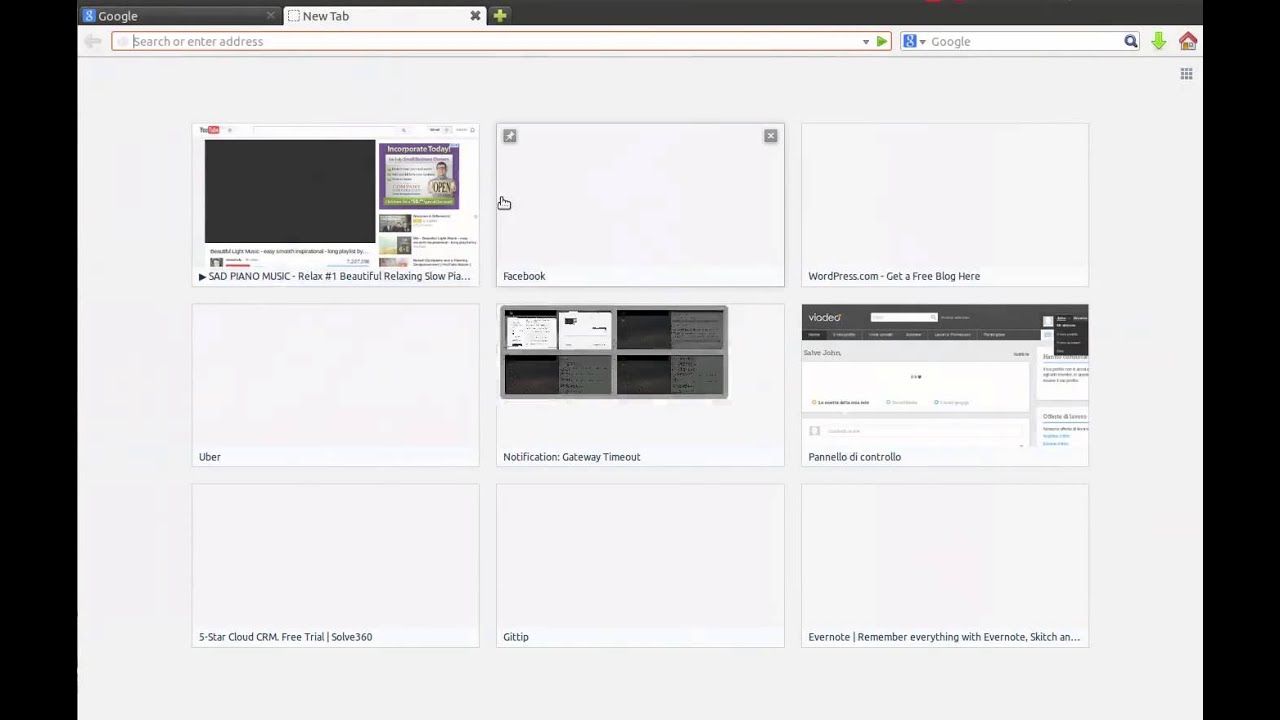
Task: Open the Downloads green arrow icon
Action: (x=1158, y=41)
